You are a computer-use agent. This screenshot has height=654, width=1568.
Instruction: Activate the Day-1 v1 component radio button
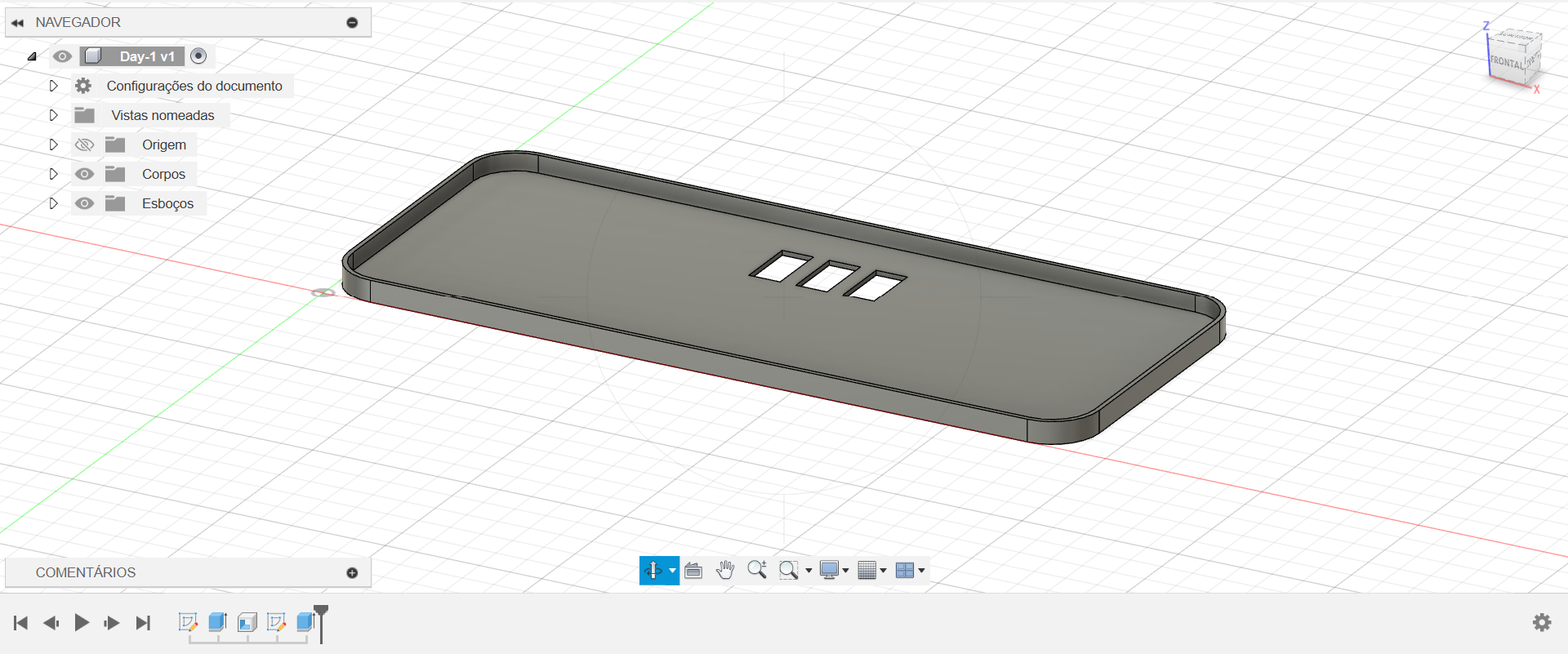coord(198,56)
